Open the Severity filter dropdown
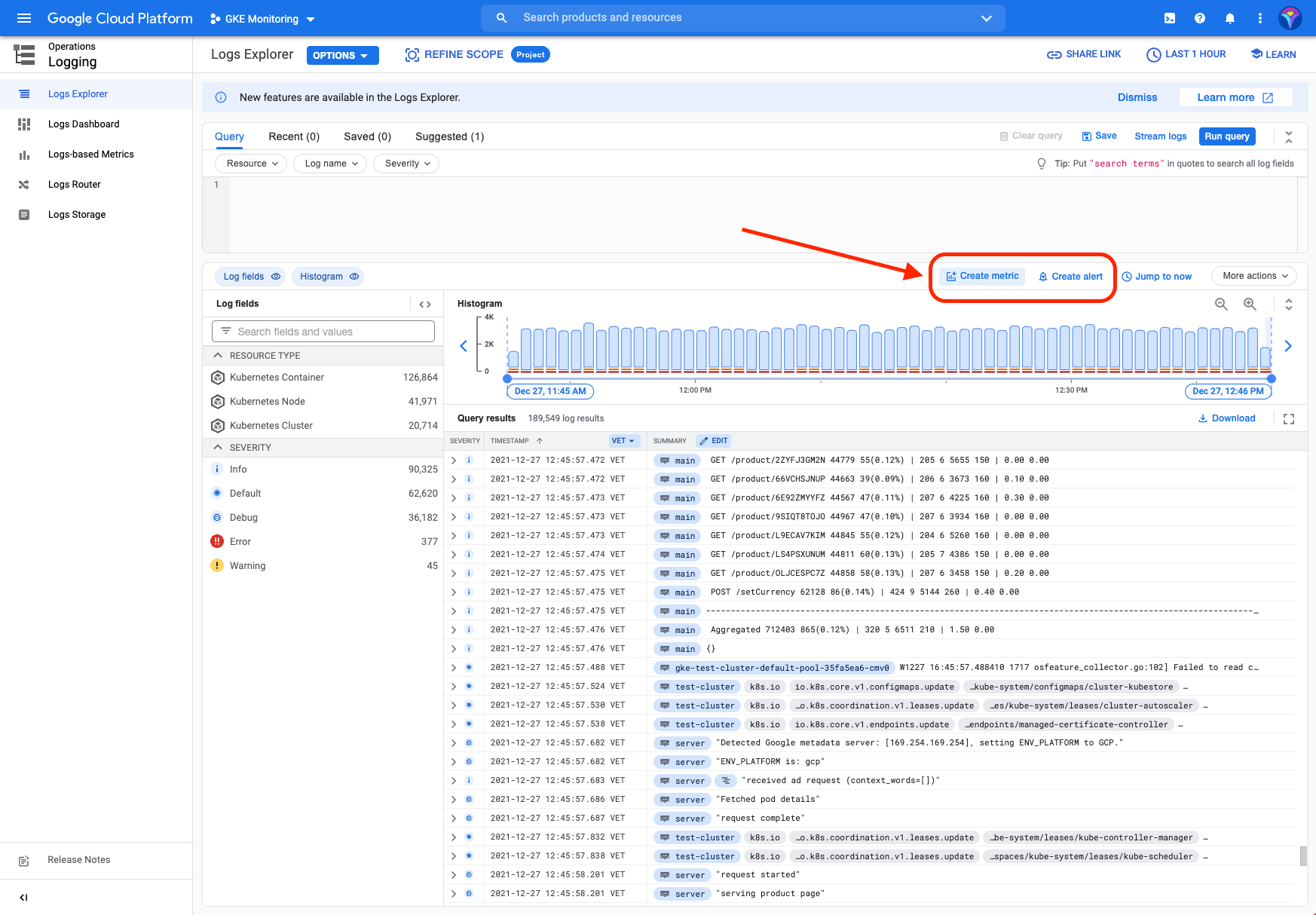Viewport: 1316px width, 915px height. 406,164
